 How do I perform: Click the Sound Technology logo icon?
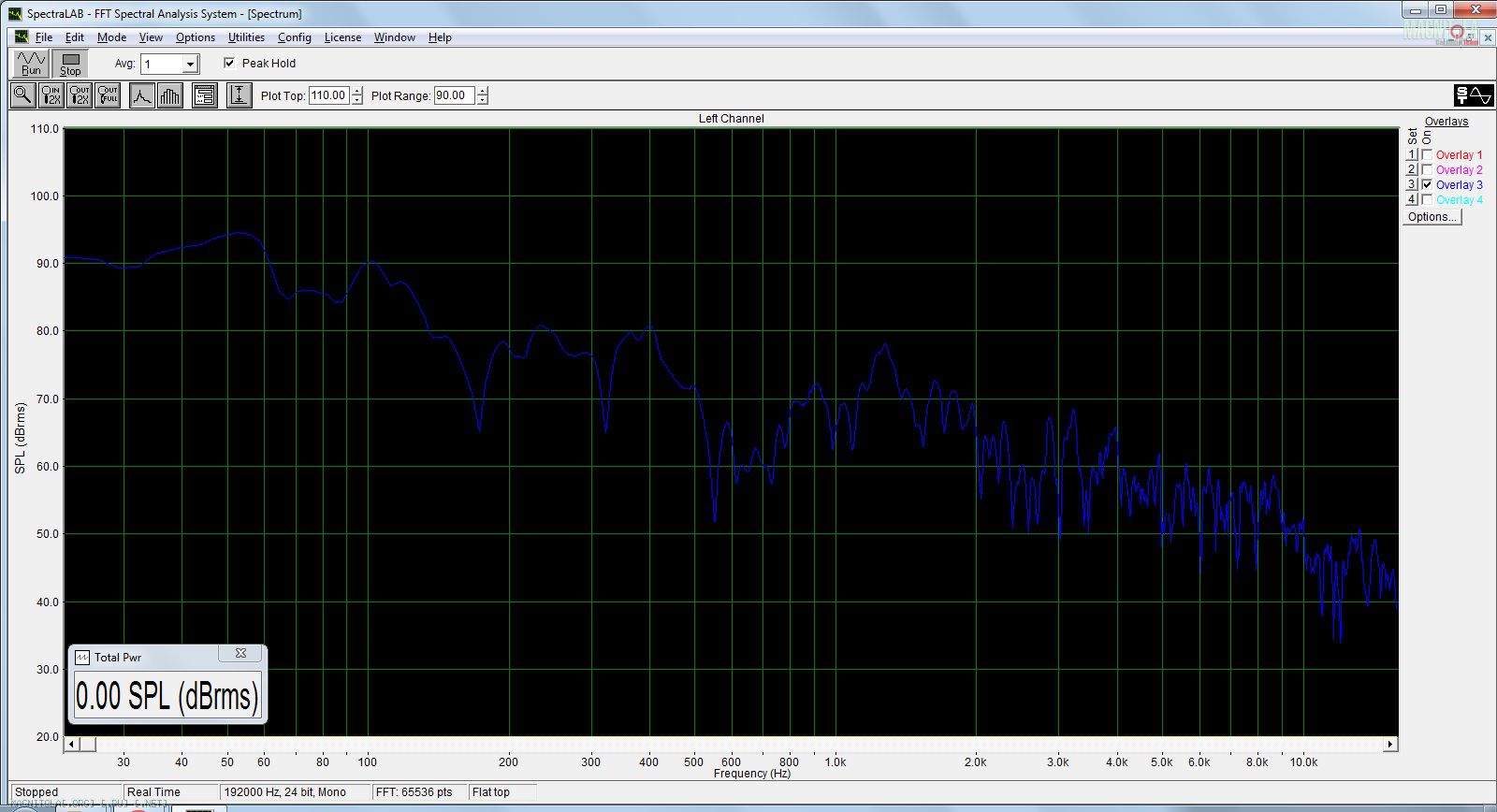click(x=1474, y=95)
